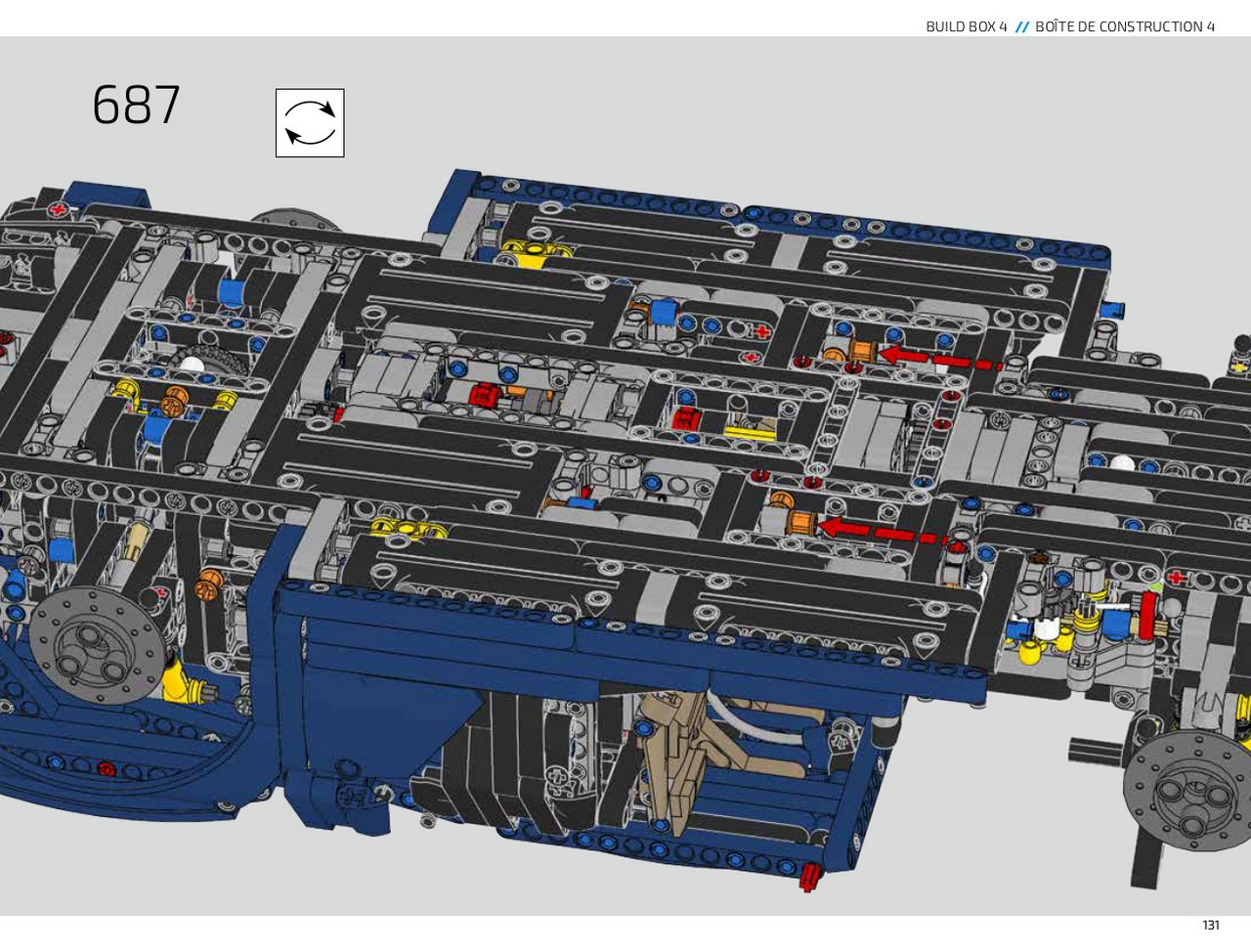Click the page number 131
This screenshot has height=952, width=1251.
pos(1211,926)
